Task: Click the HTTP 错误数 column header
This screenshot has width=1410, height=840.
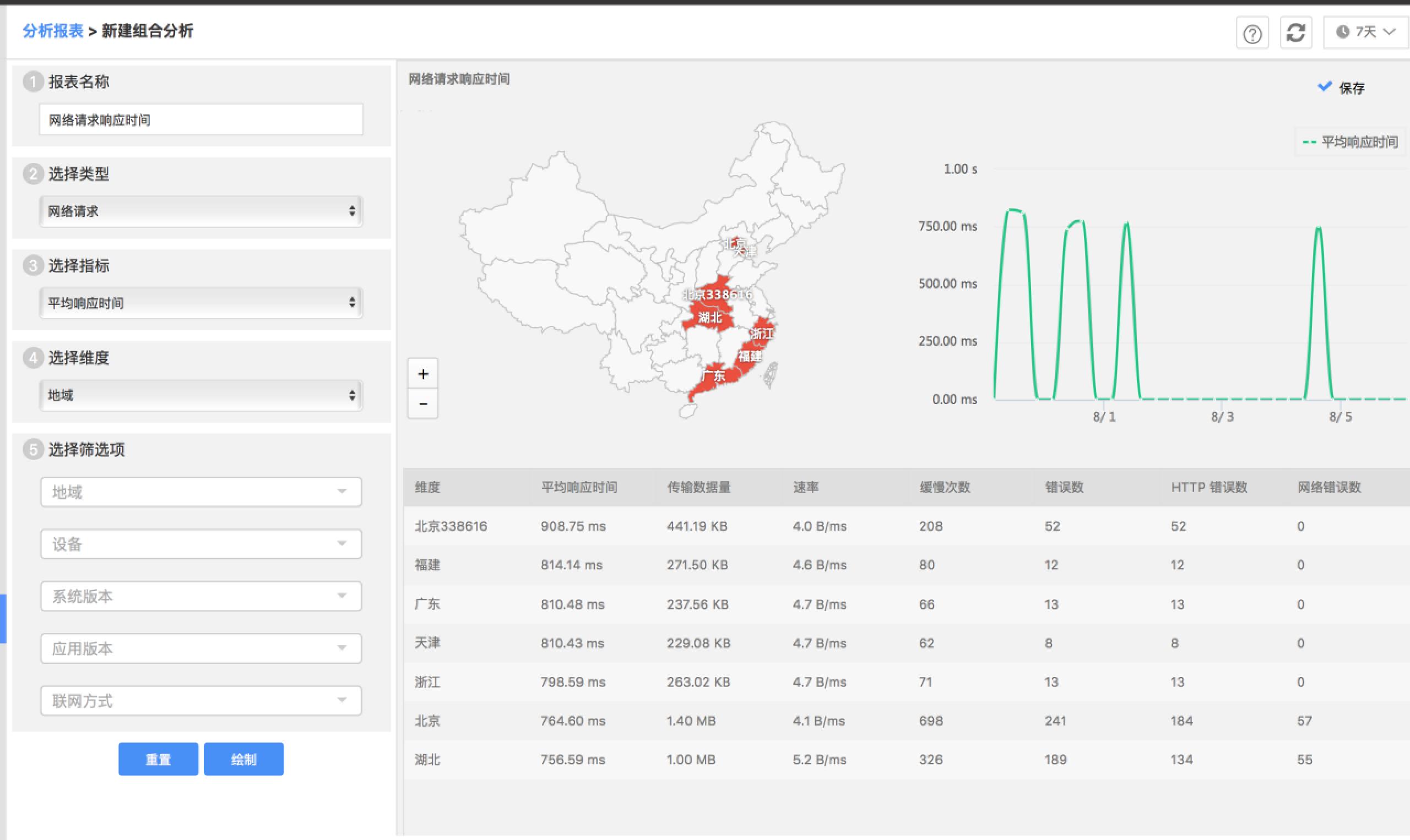Action: point(1209,487)
